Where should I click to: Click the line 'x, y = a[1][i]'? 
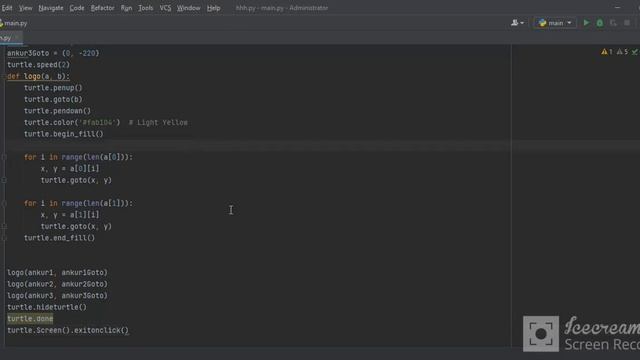[70, 215]
